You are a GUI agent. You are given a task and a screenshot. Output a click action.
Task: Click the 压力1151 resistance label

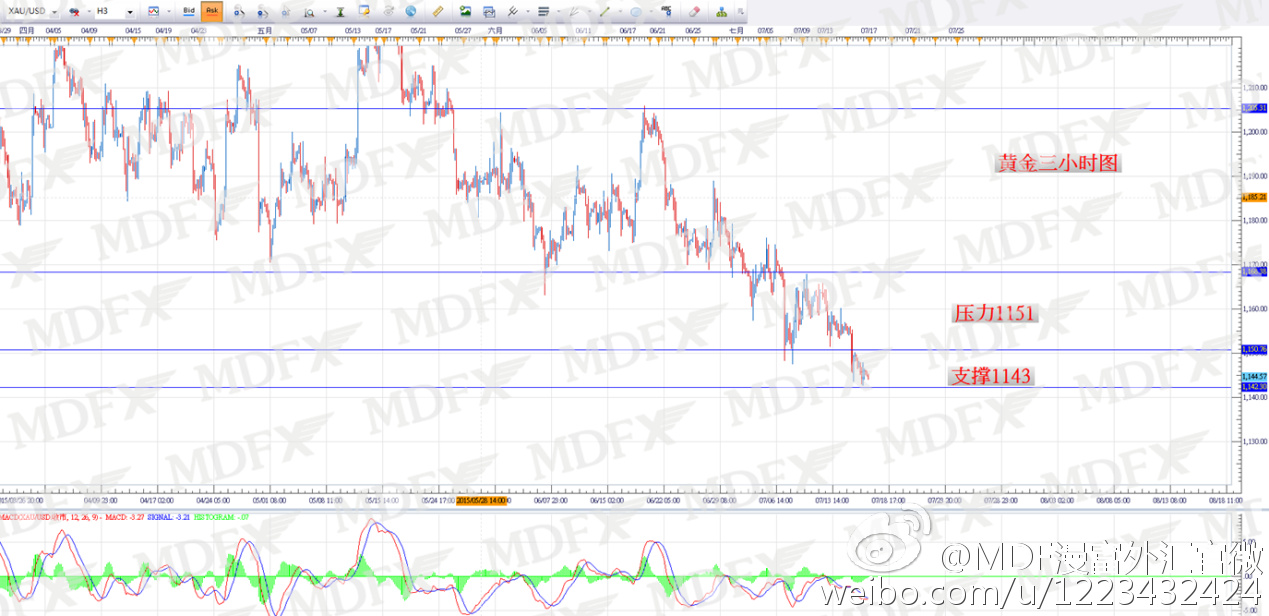pyautogui.click(x=994, y=313)
